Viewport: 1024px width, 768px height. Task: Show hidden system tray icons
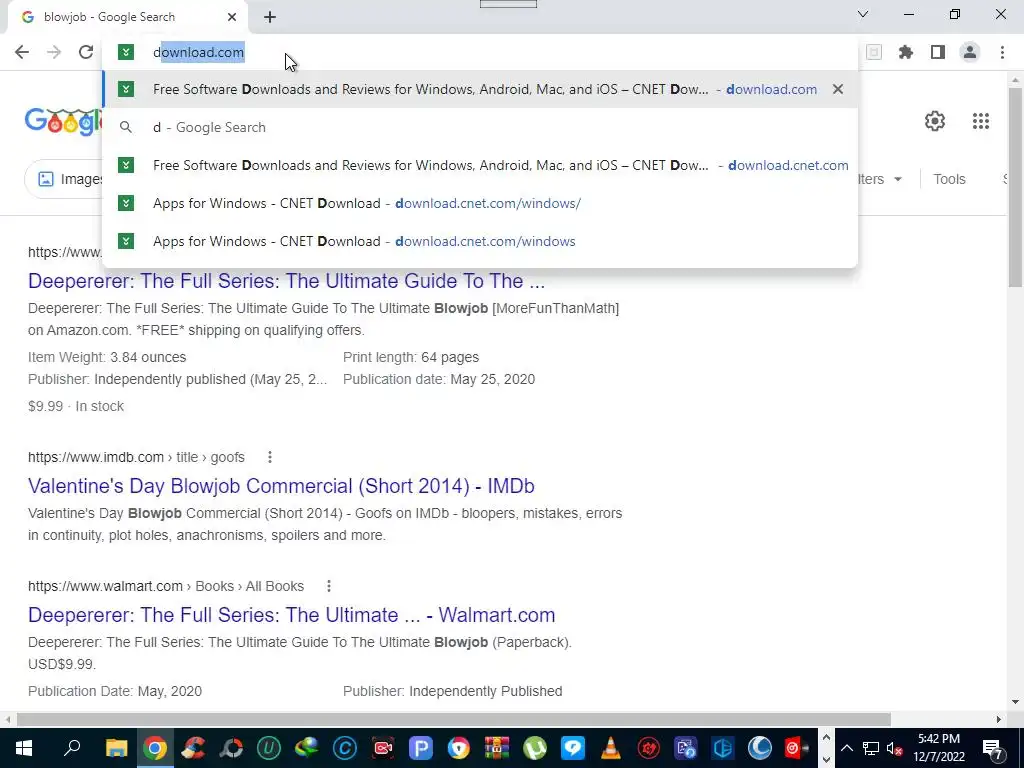[847, 748]
